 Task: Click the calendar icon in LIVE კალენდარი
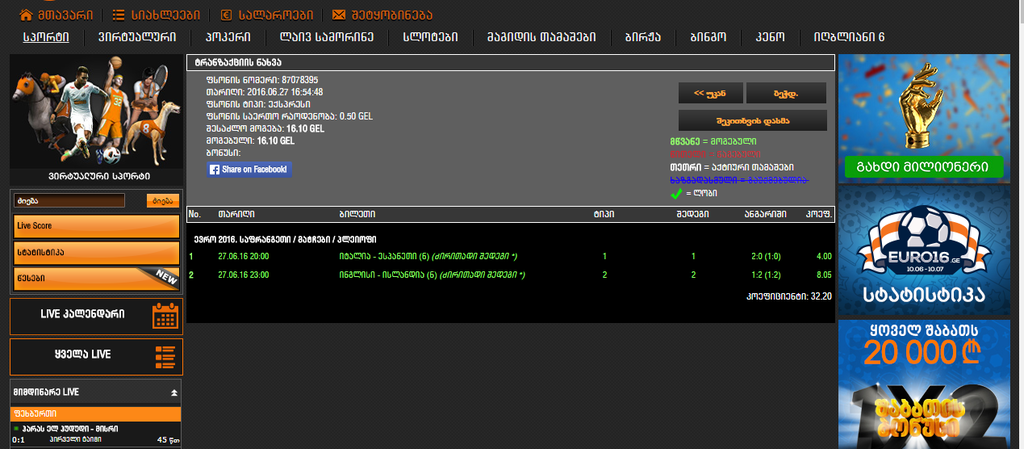pos(165,316)
